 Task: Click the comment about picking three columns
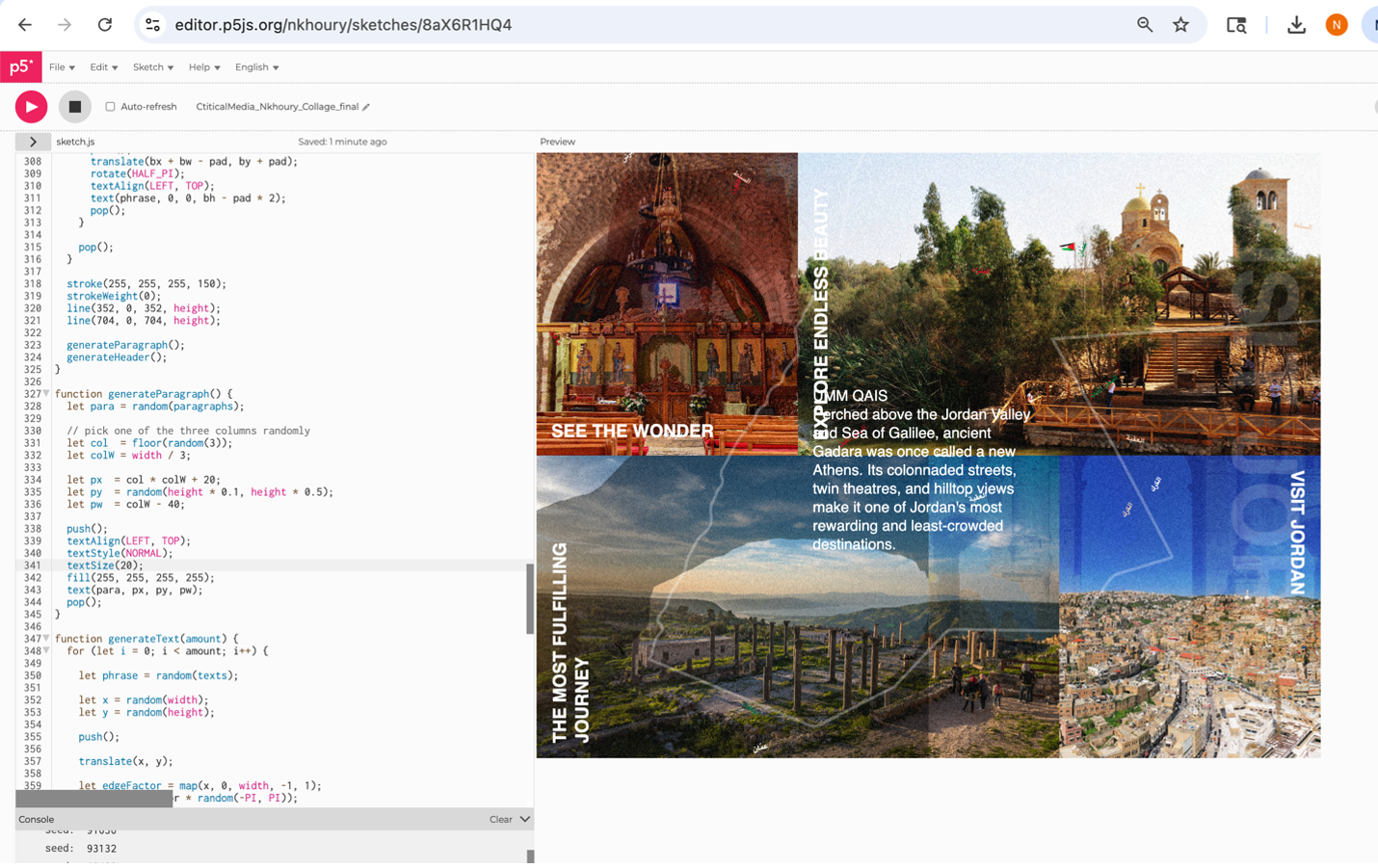(x=188, y=431)
